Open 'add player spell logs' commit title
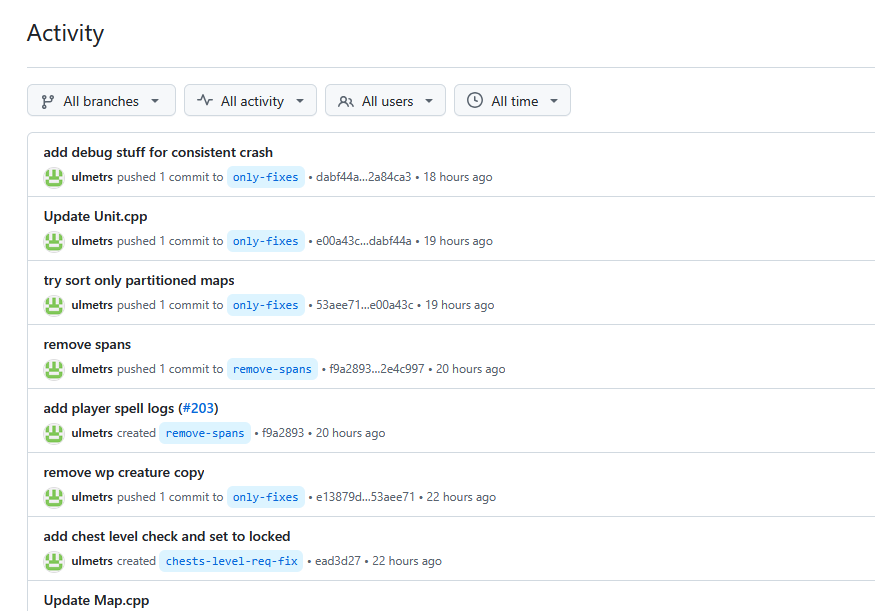Viewport: 875px width, 611px height. pyautogui.click(x=109, y=408)
